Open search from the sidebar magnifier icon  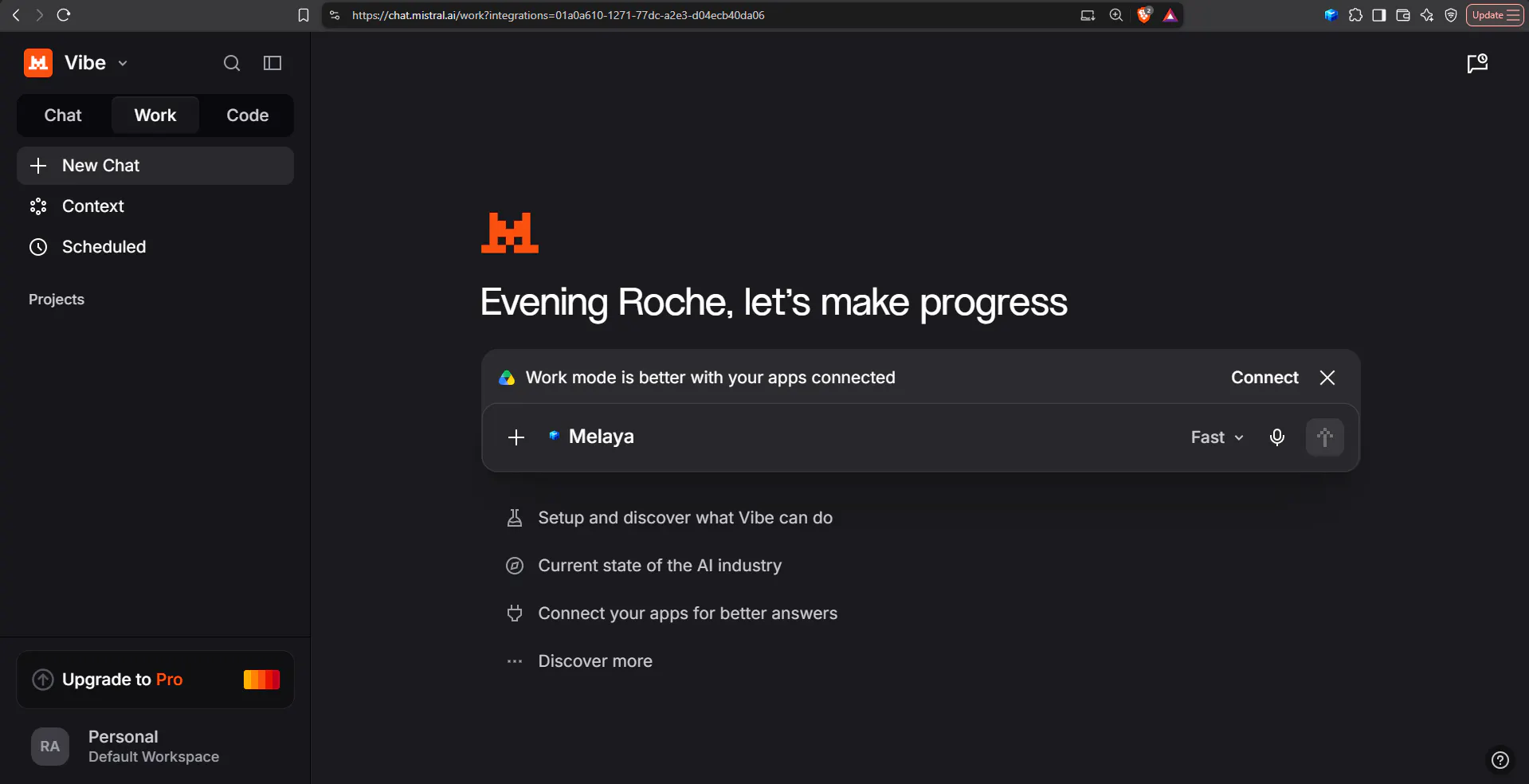pyautogui.click(x=232, y=63)
